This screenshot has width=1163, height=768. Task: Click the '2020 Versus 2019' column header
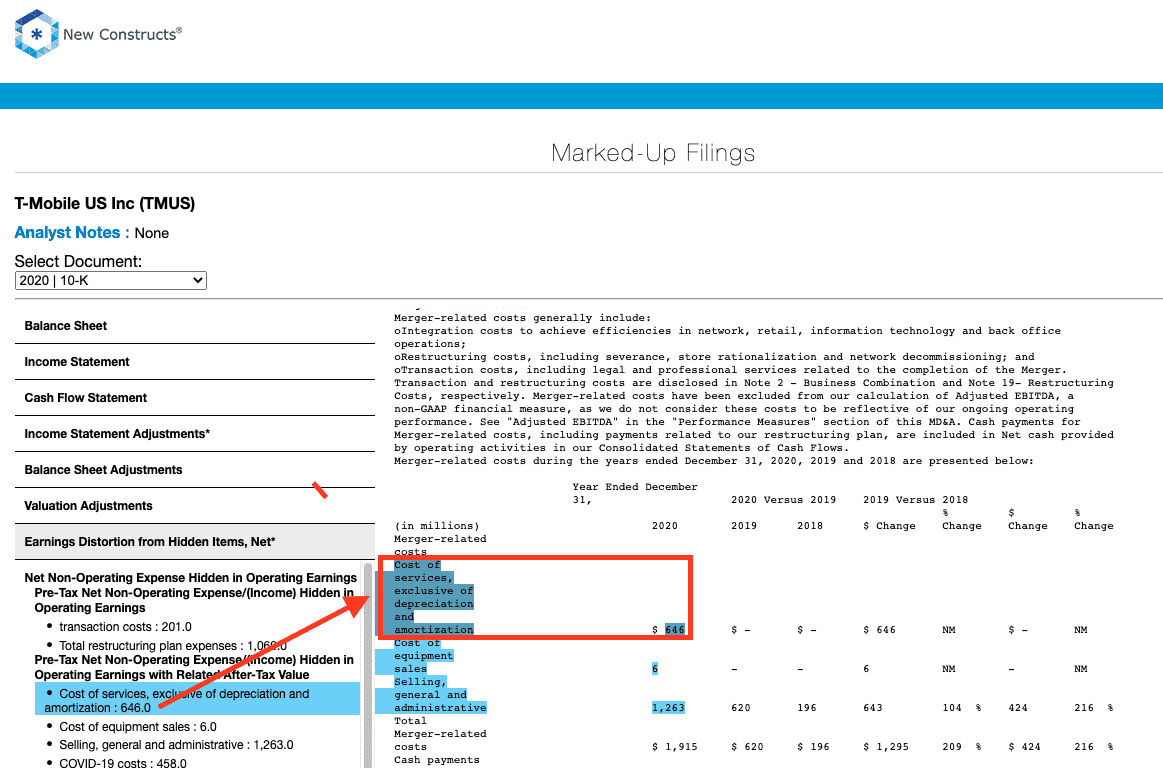[783, 500]
